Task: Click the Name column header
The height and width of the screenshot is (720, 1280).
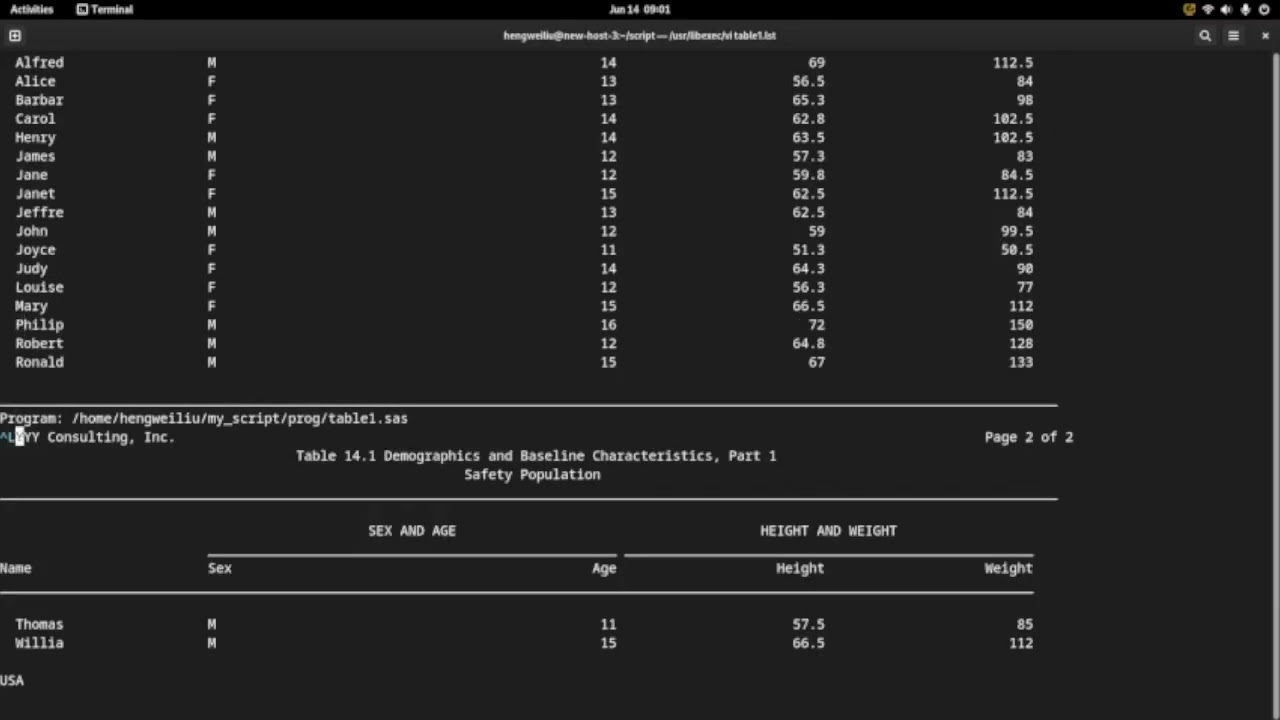Action: 16,568
